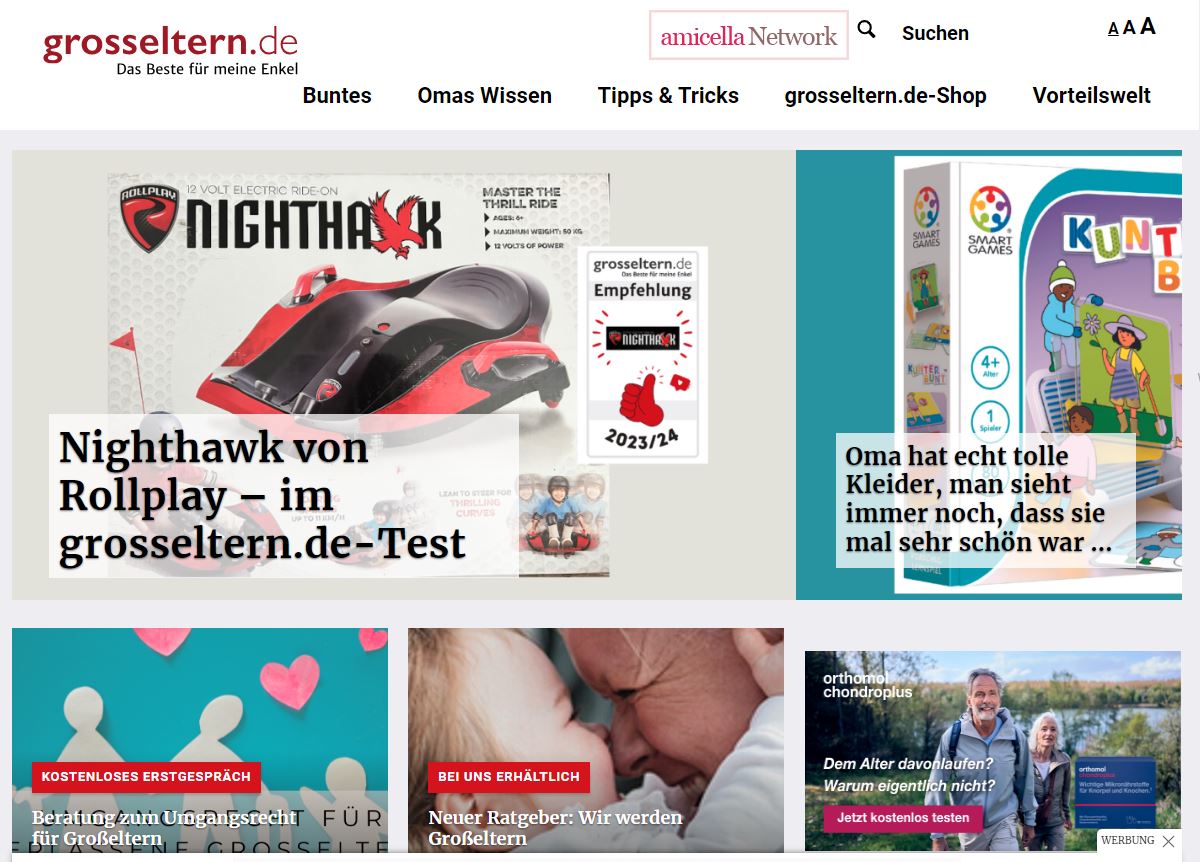Click the Kostenloses Erstgespräch red label
This screenshot has width=1200, height=862.
(x=146, y=776)
